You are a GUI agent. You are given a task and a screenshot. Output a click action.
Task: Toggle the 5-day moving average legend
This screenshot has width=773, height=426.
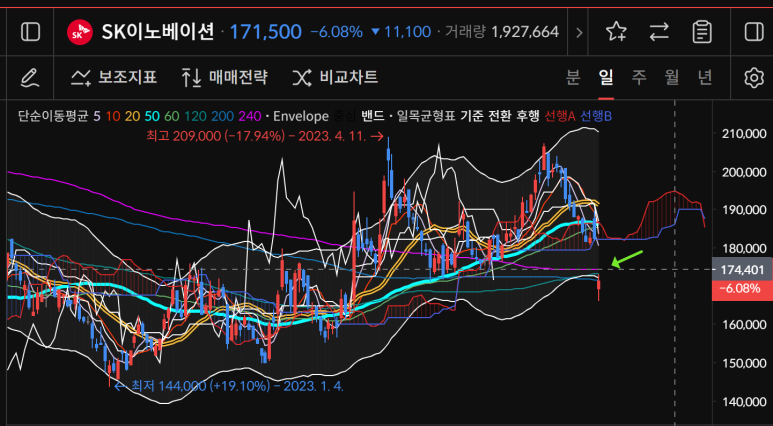pos(97,116)
